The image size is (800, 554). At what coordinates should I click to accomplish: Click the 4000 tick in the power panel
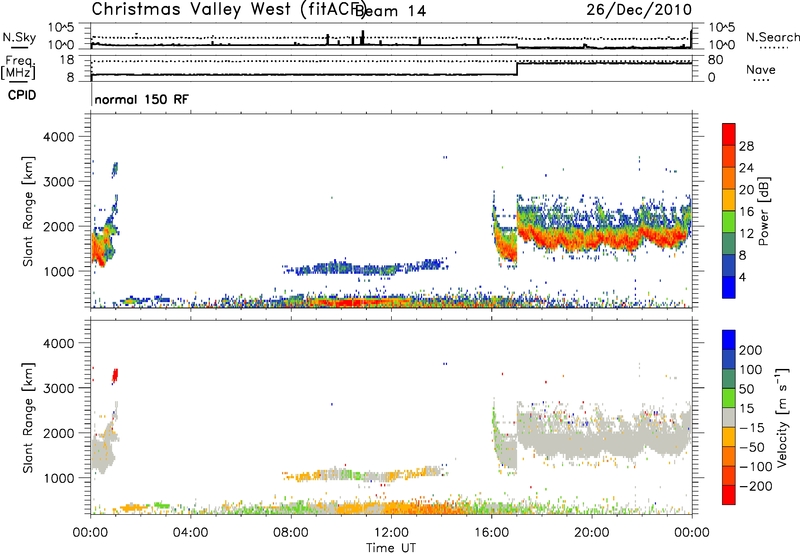59,137
